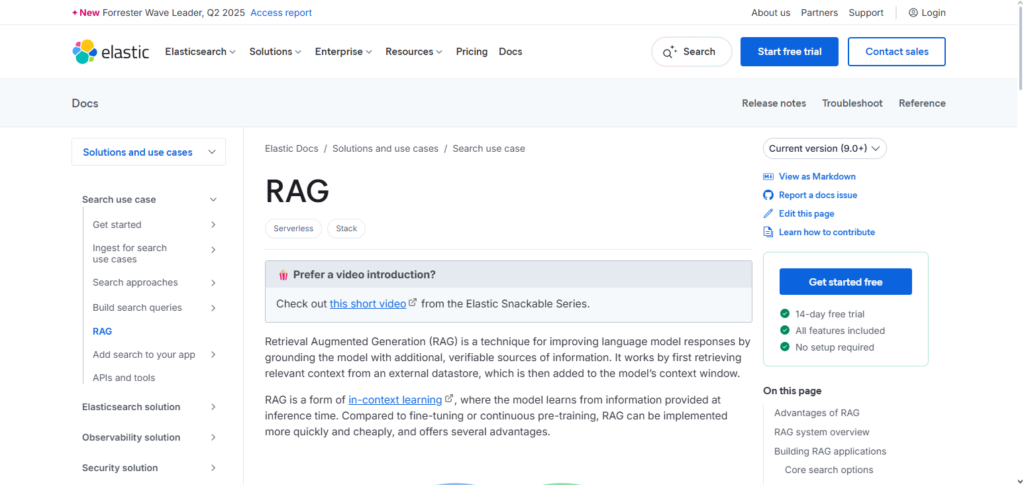
Task: Click the Start free trial button
Action: click(790, 52)
